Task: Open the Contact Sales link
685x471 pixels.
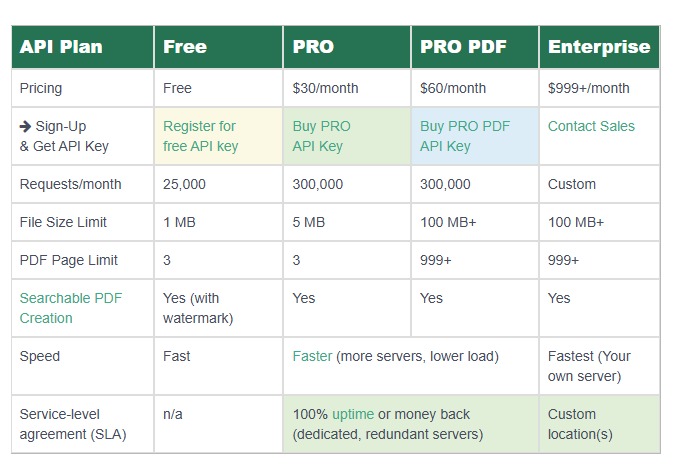Action: 591,127
